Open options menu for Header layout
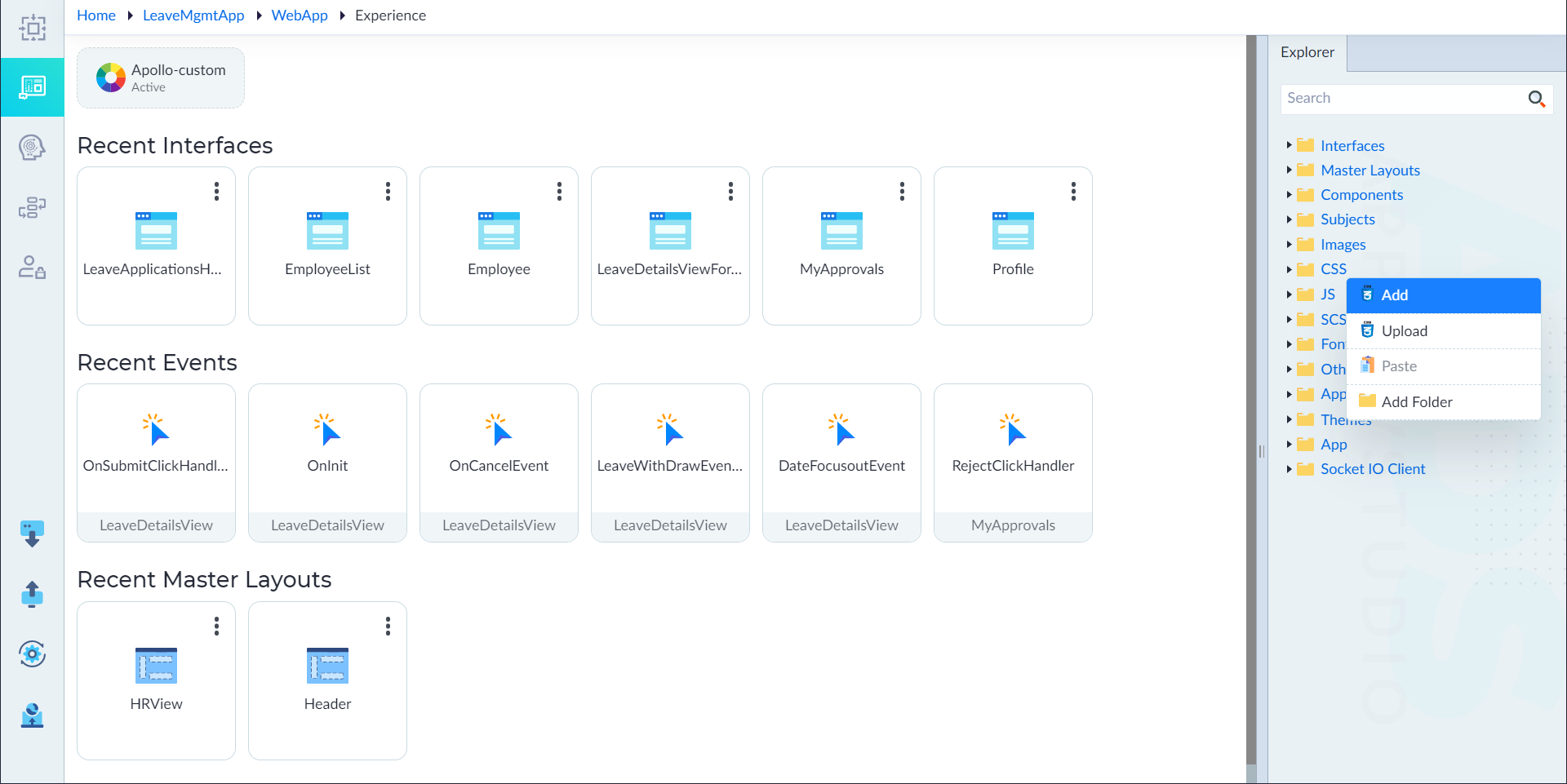This screenshot has width=1567, height=784. point(388,626)
